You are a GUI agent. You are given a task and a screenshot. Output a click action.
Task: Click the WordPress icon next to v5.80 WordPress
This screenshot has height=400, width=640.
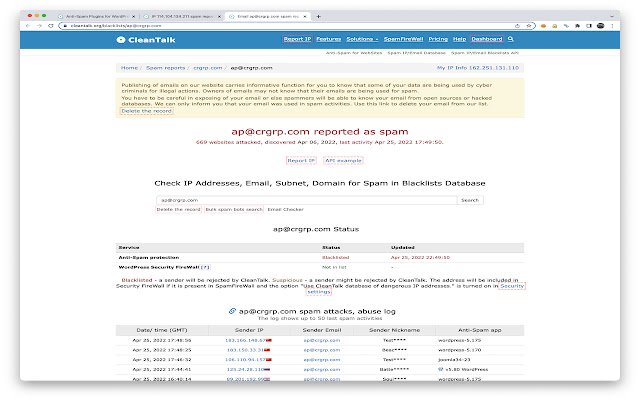(440, 369)
